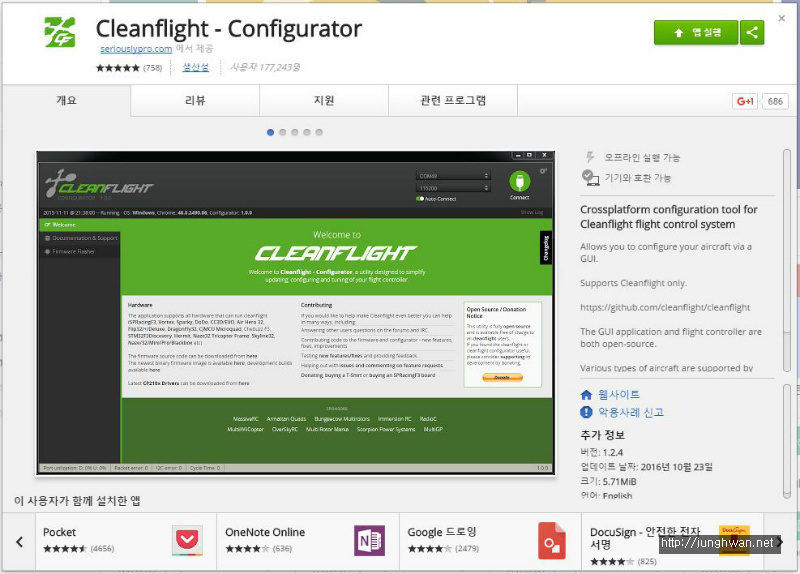
Task: Open the COM port dropdown in screenshot
Action: click(454, 176)
